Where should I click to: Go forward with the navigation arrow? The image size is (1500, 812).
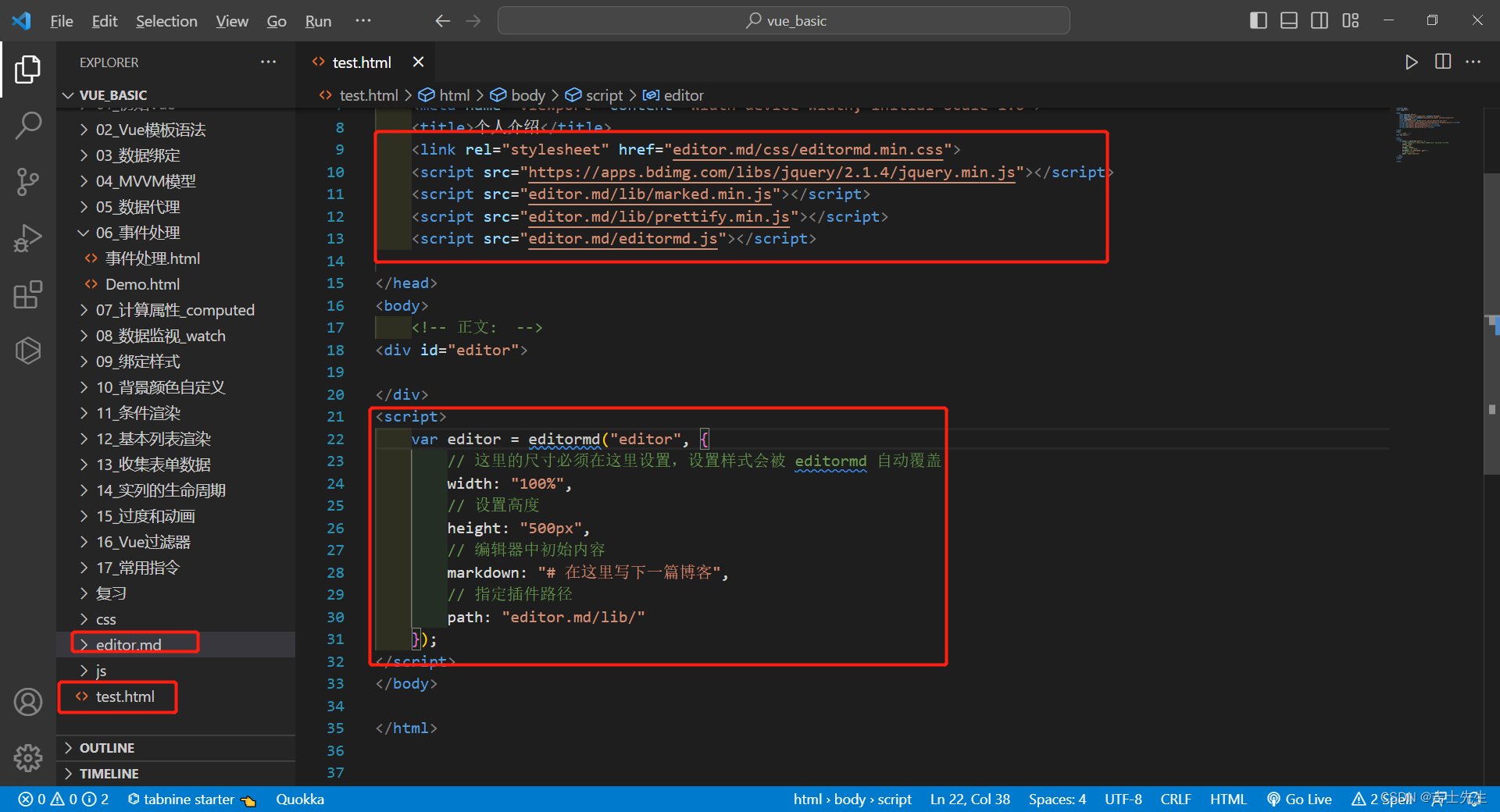(x=473, y=21)
